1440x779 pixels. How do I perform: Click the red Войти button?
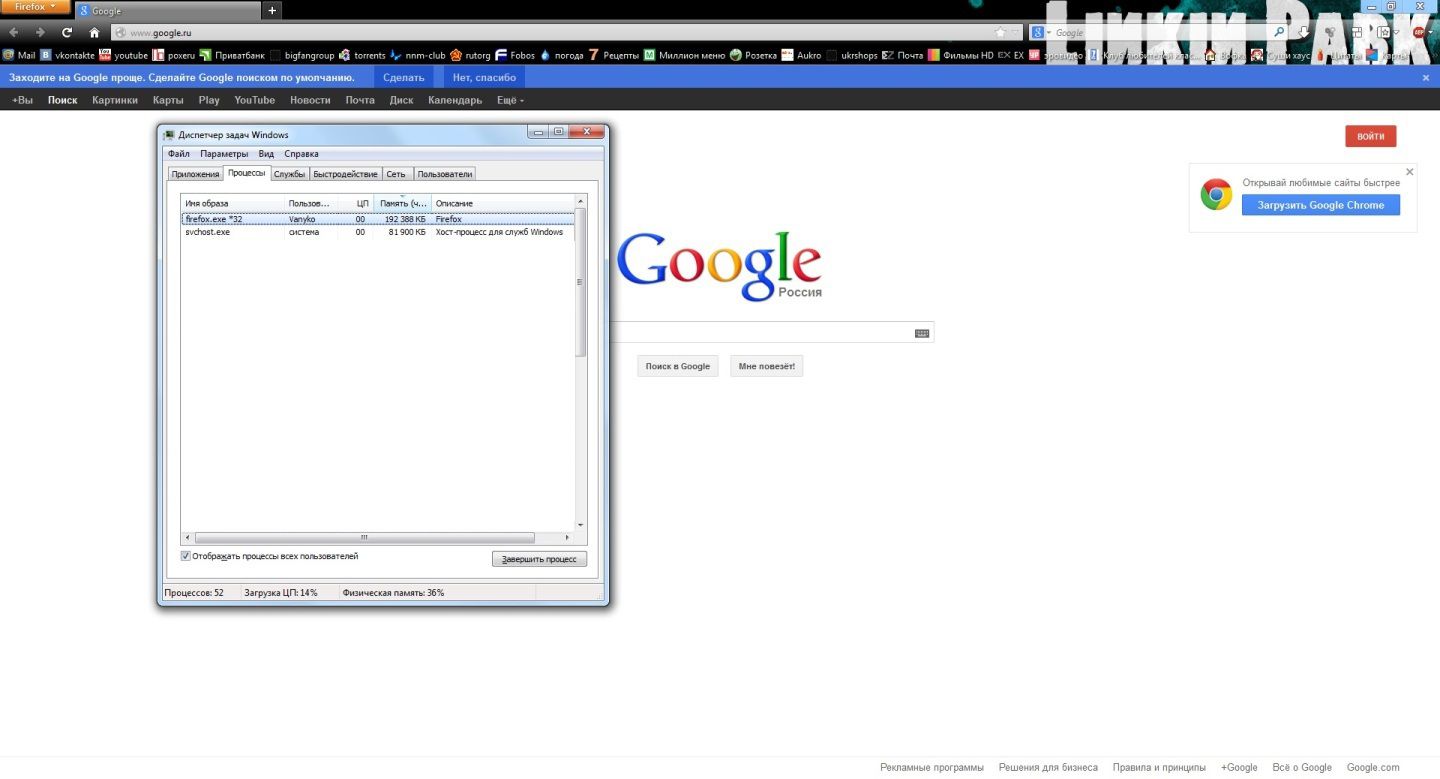(1370, 136)
